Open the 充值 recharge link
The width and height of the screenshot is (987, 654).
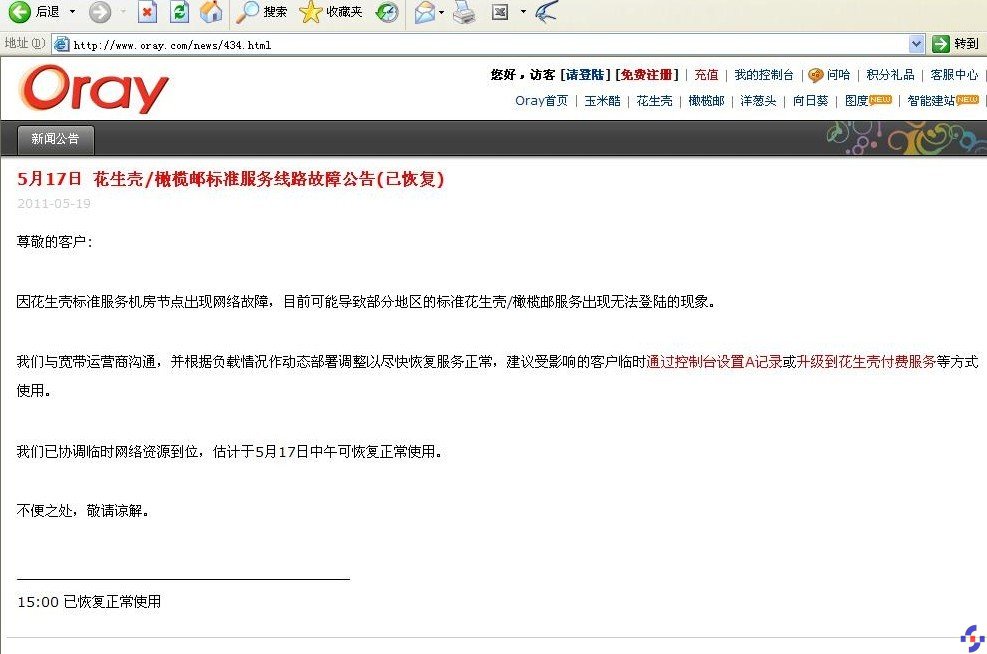point(706,75)
